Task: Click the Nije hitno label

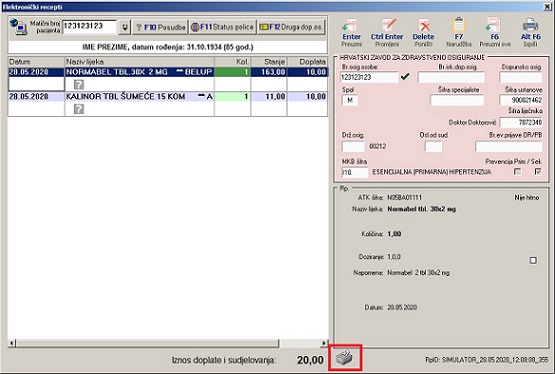Action: 527,198
